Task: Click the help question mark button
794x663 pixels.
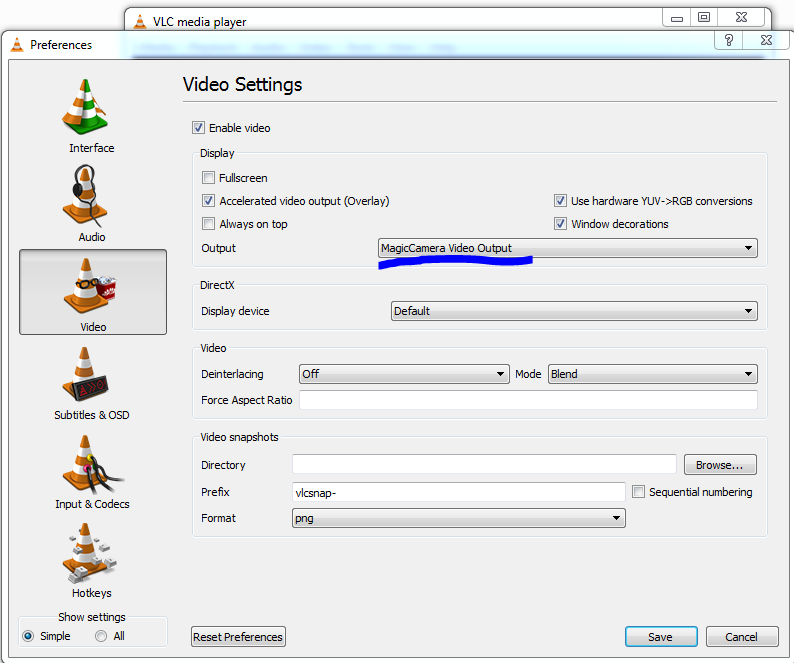Action: pos(729,40)
